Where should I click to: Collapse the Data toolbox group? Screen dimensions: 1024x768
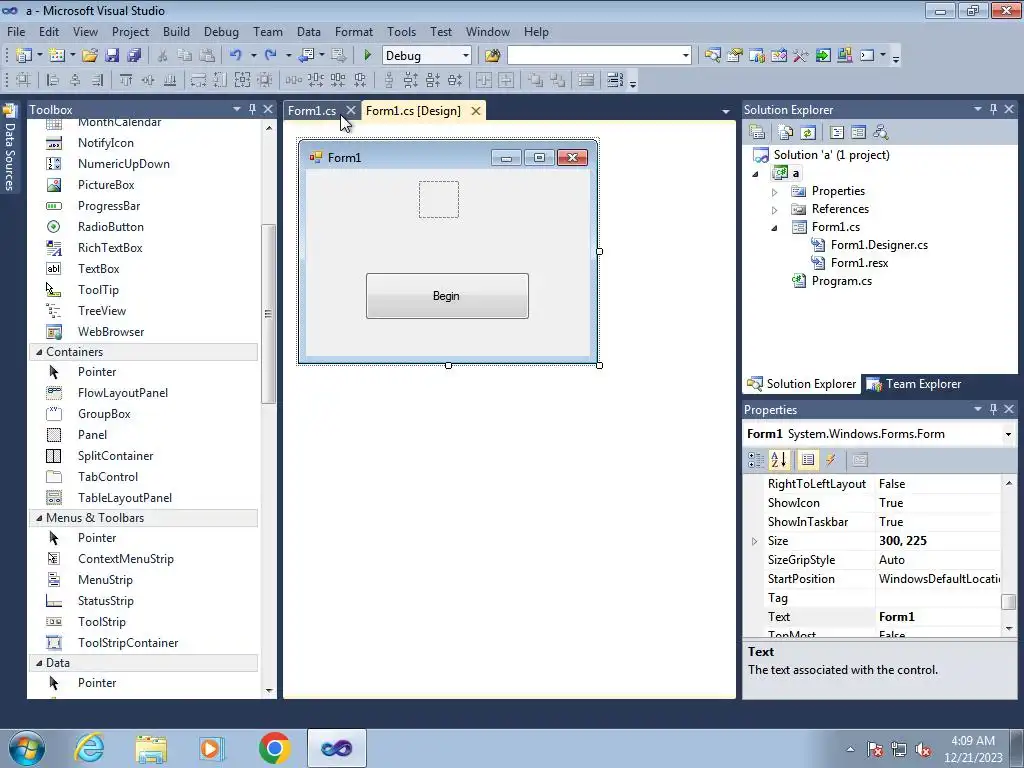[39, 663]
